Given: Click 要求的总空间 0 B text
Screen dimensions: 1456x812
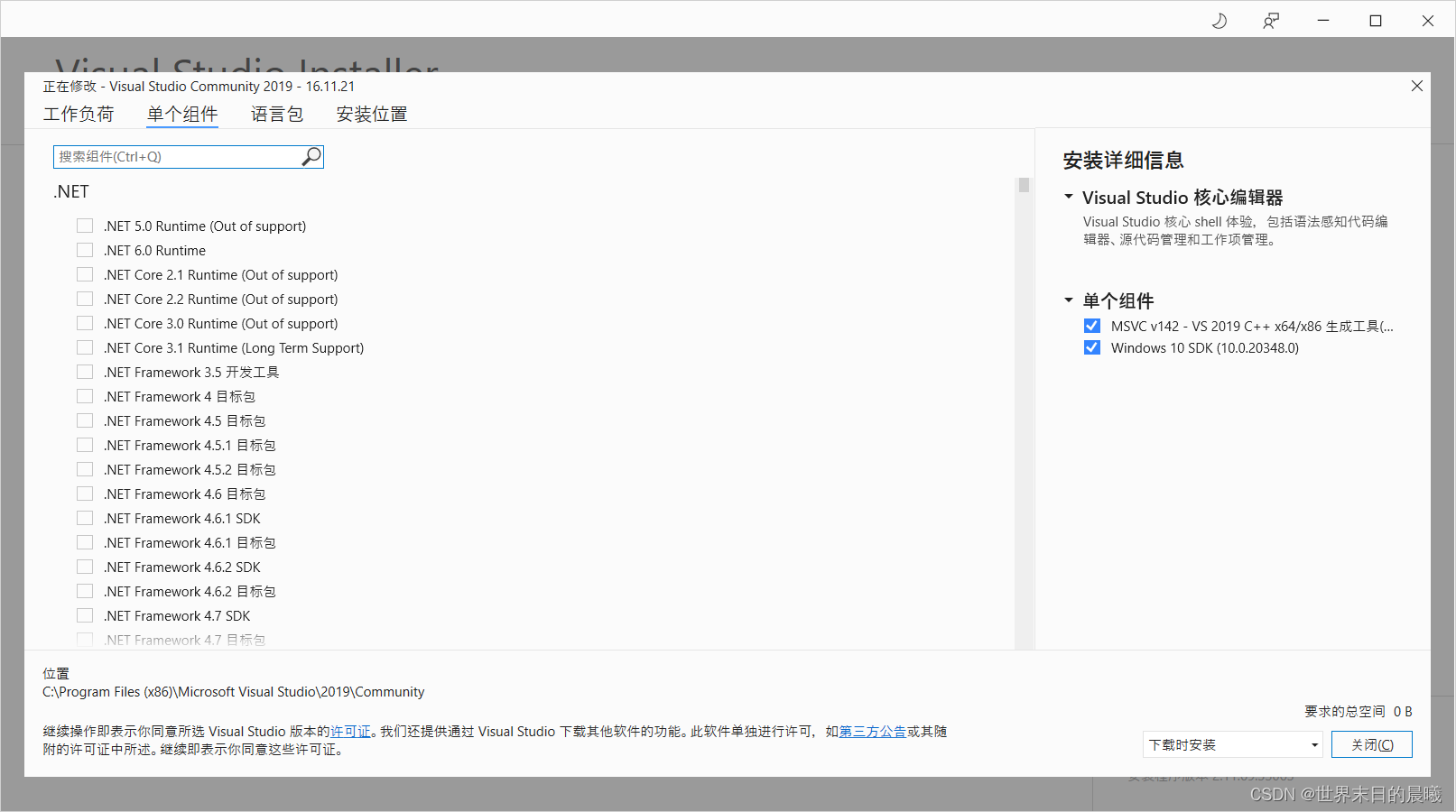Looking at the screenshot, I should 1359,712.
